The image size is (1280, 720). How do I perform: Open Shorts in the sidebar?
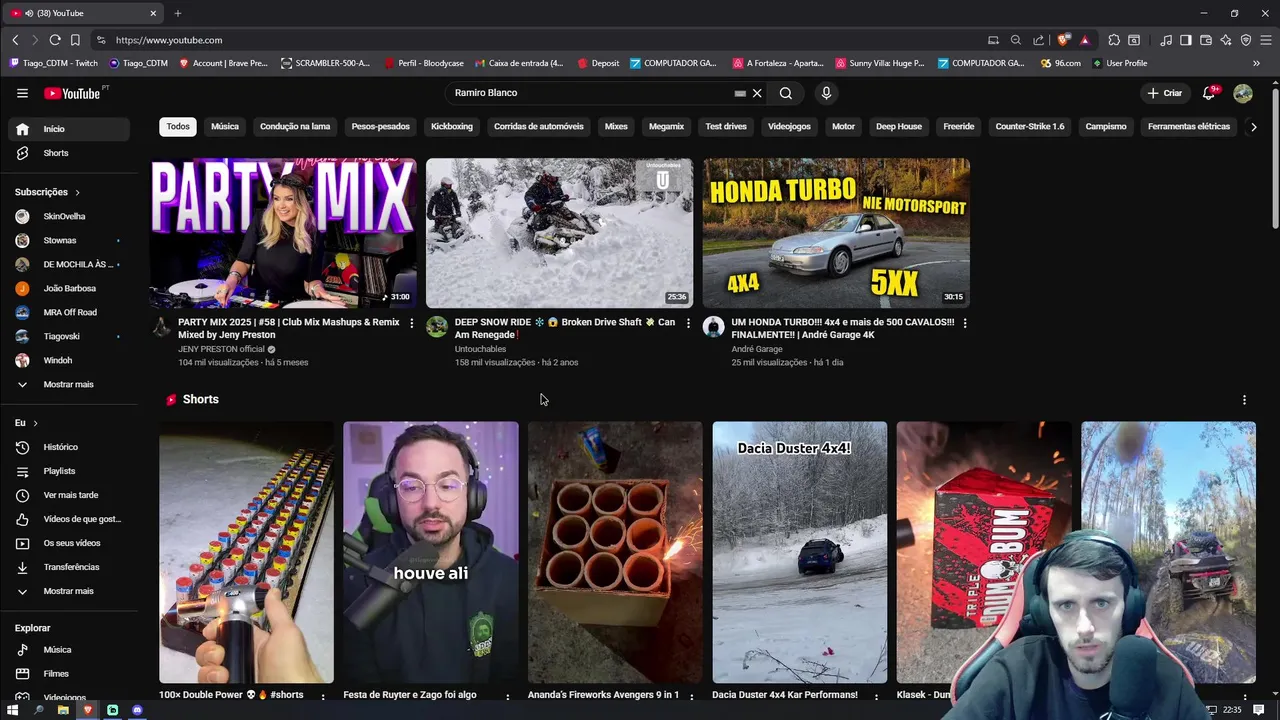70,153
